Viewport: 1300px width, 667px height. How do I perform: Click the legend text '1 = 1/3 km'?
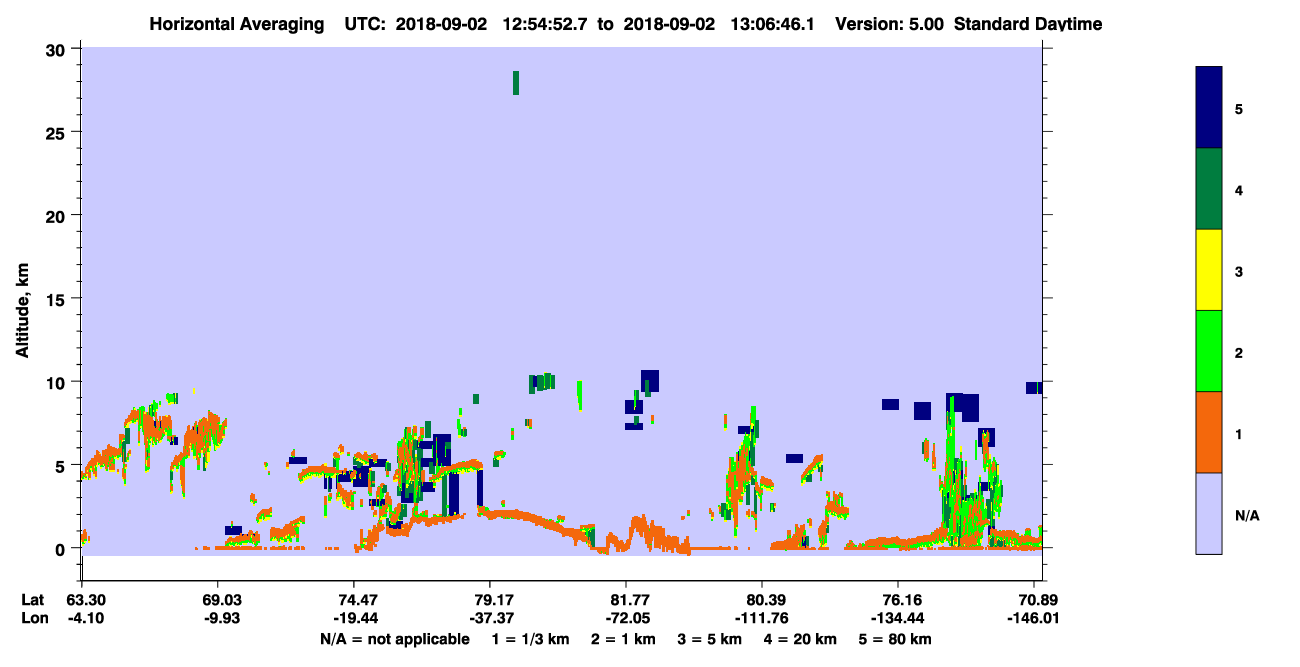tap(530, 639)
